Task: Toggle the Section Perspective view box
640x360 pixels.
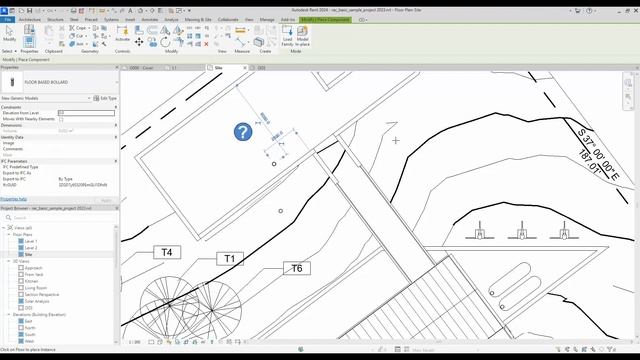Action: [21, 294]
